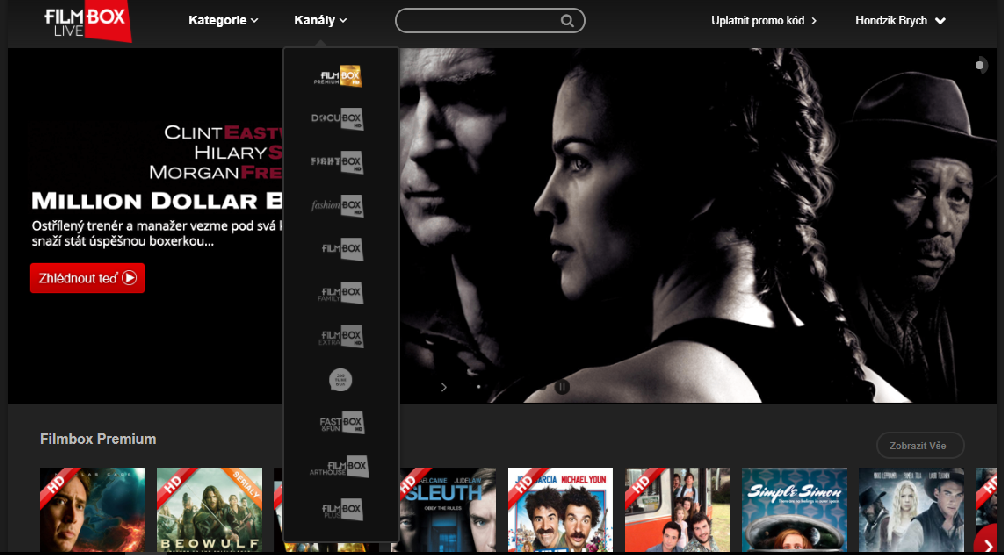Open the western cowboy movie thumbnail
Screen dimensions: 1004x555
click(911, 510)
